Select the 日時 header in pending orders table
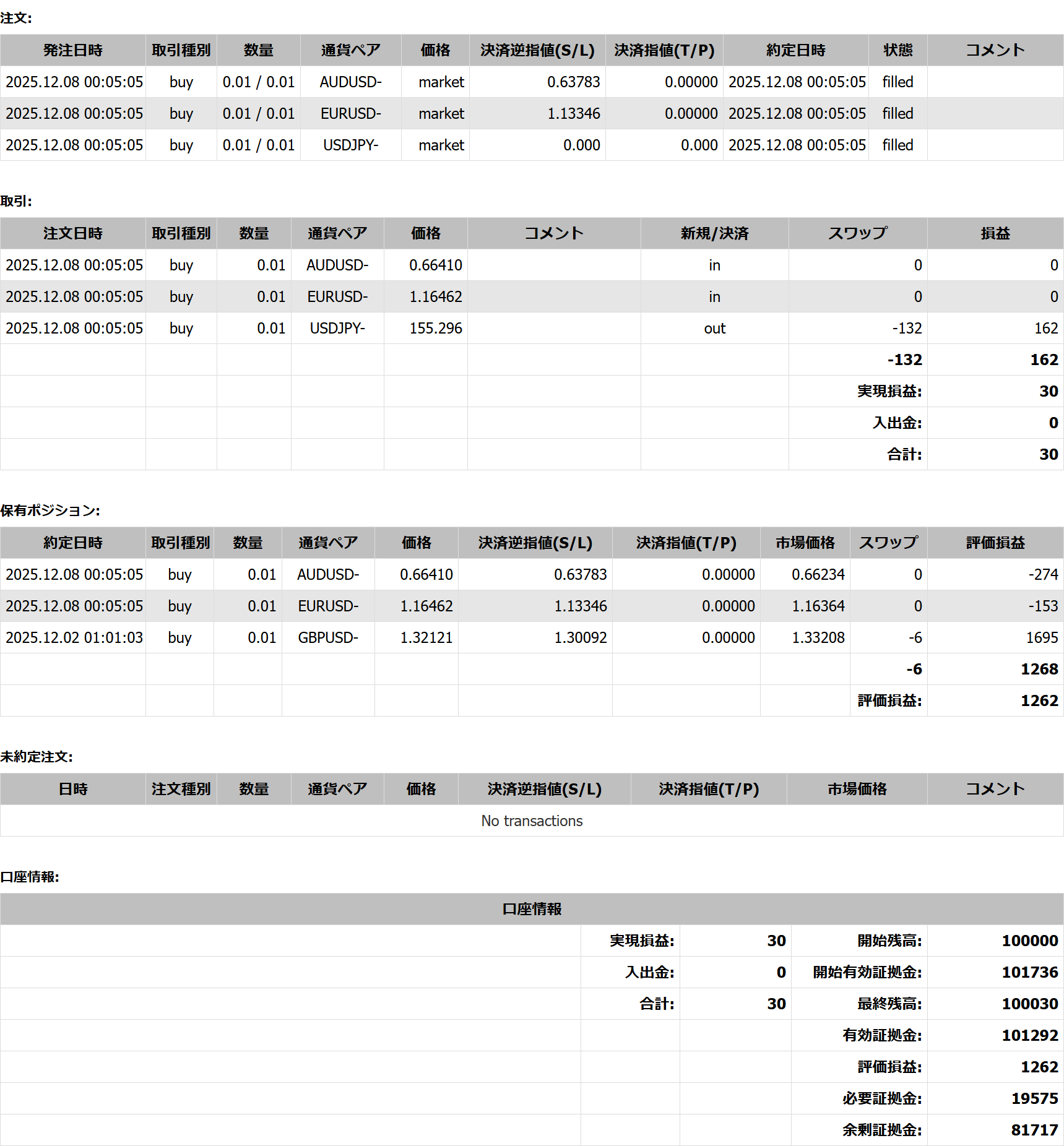This screenshot has width=1064, height=1146. tap(72, 789)
